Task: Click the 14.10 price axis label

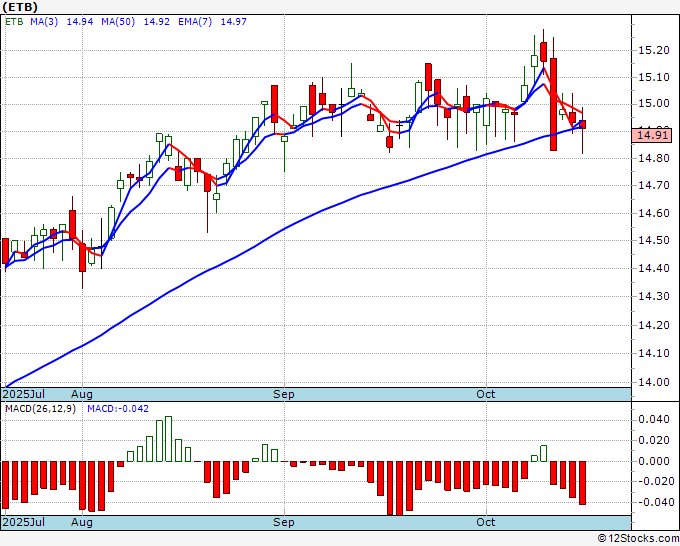Action: coord(654,353)
